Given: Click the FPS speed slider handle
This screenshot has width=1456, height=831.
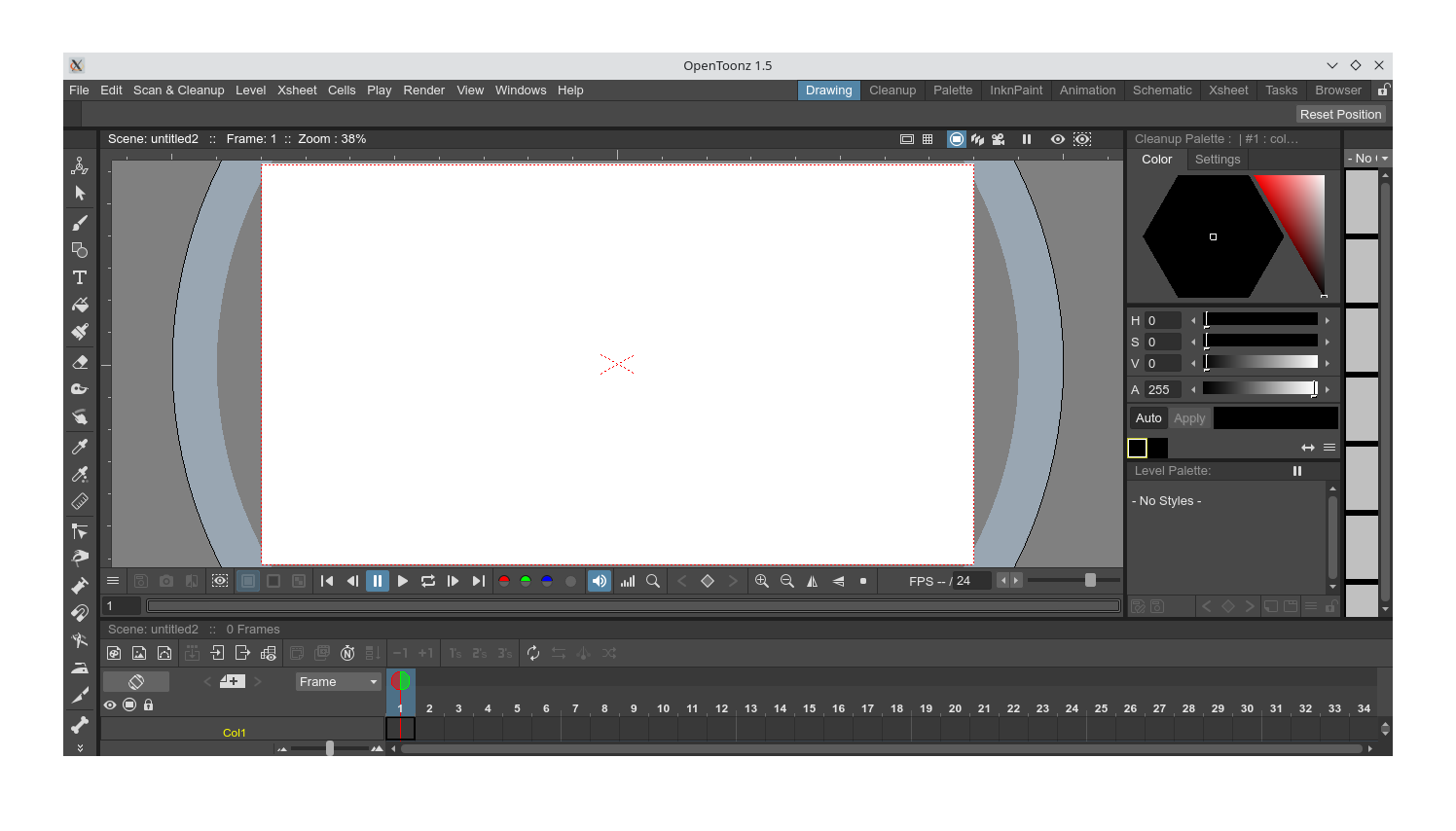Looking at the screenshot, I should (x=1090, y=581).
